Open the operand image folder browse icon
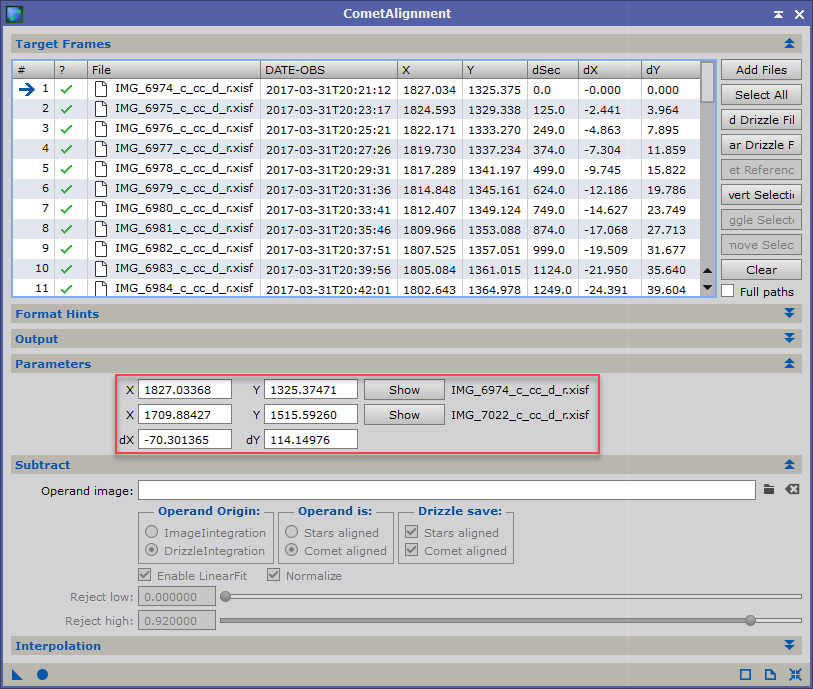 pos(769,489)
